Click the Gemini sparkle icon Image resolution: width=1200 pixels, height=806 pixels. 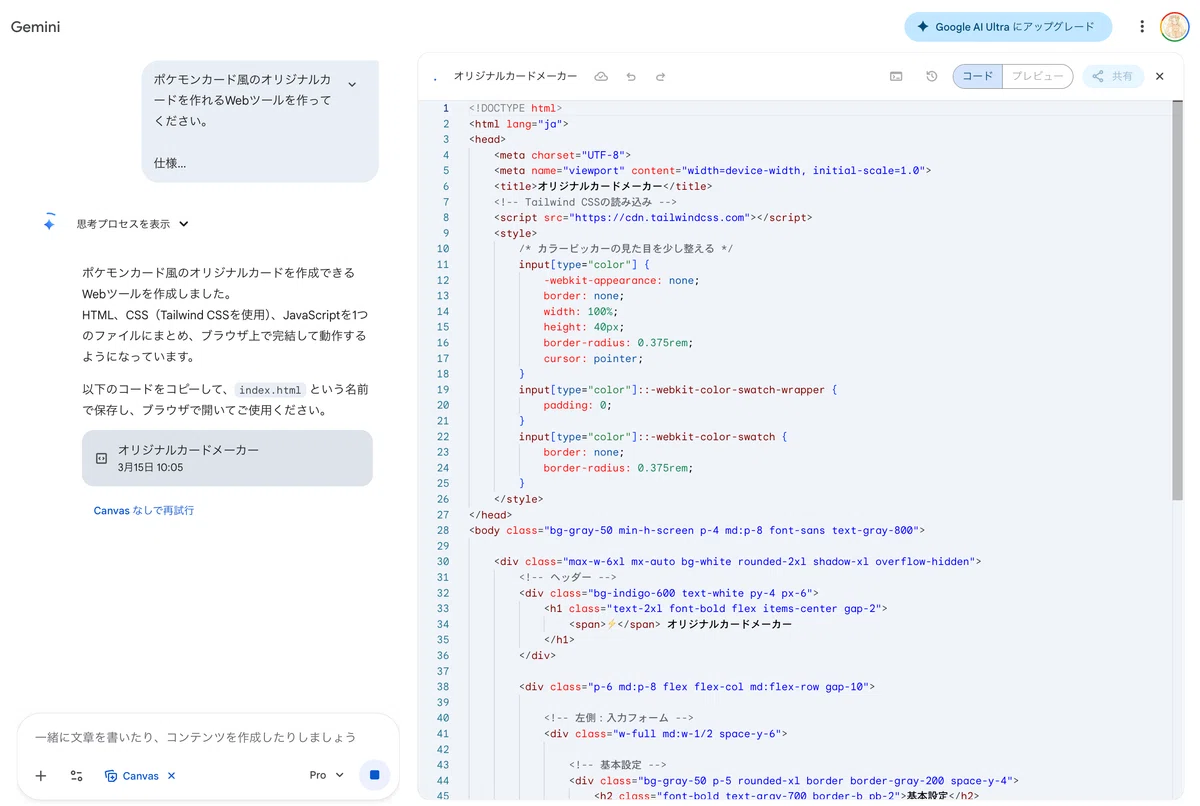(49, 224)
